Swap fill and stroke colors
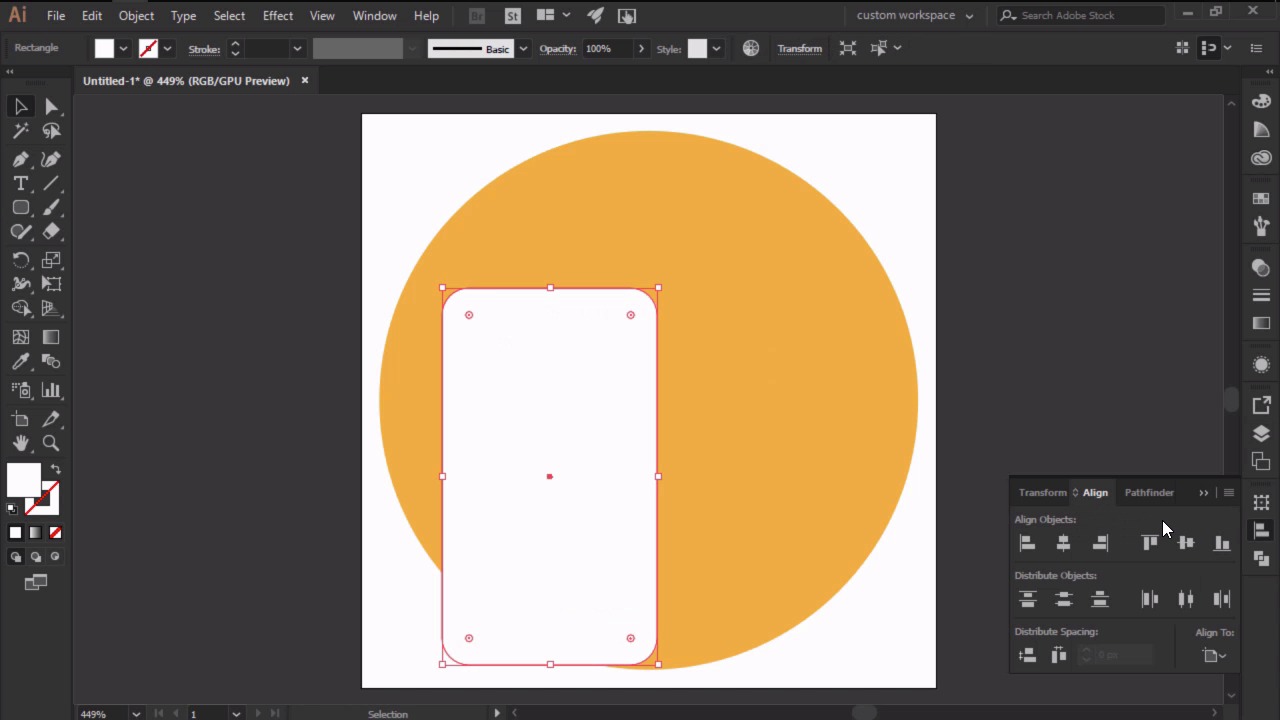1280x720 pixels. pyautogui.click(x=55, y=468)
